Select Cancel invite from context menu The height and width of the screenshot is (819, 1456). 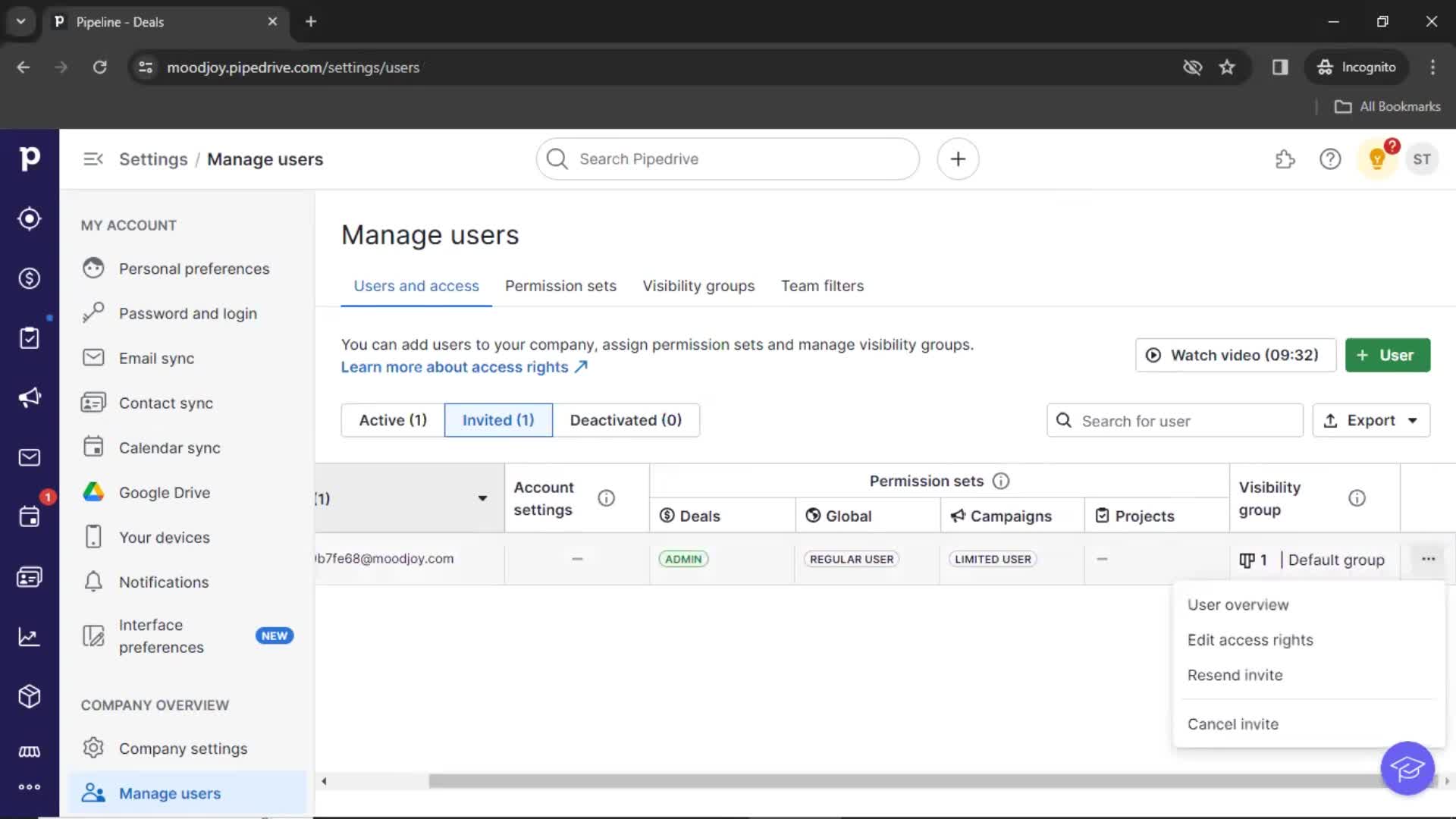1234,724
